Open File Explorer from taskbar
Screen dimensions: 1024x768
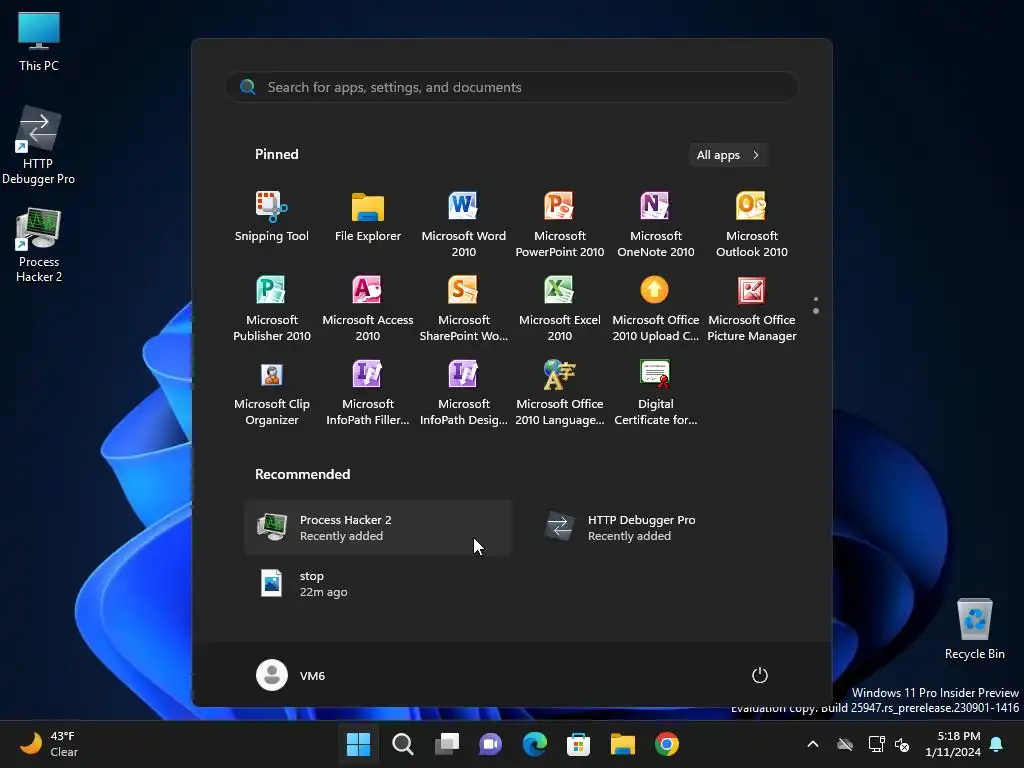623,744
